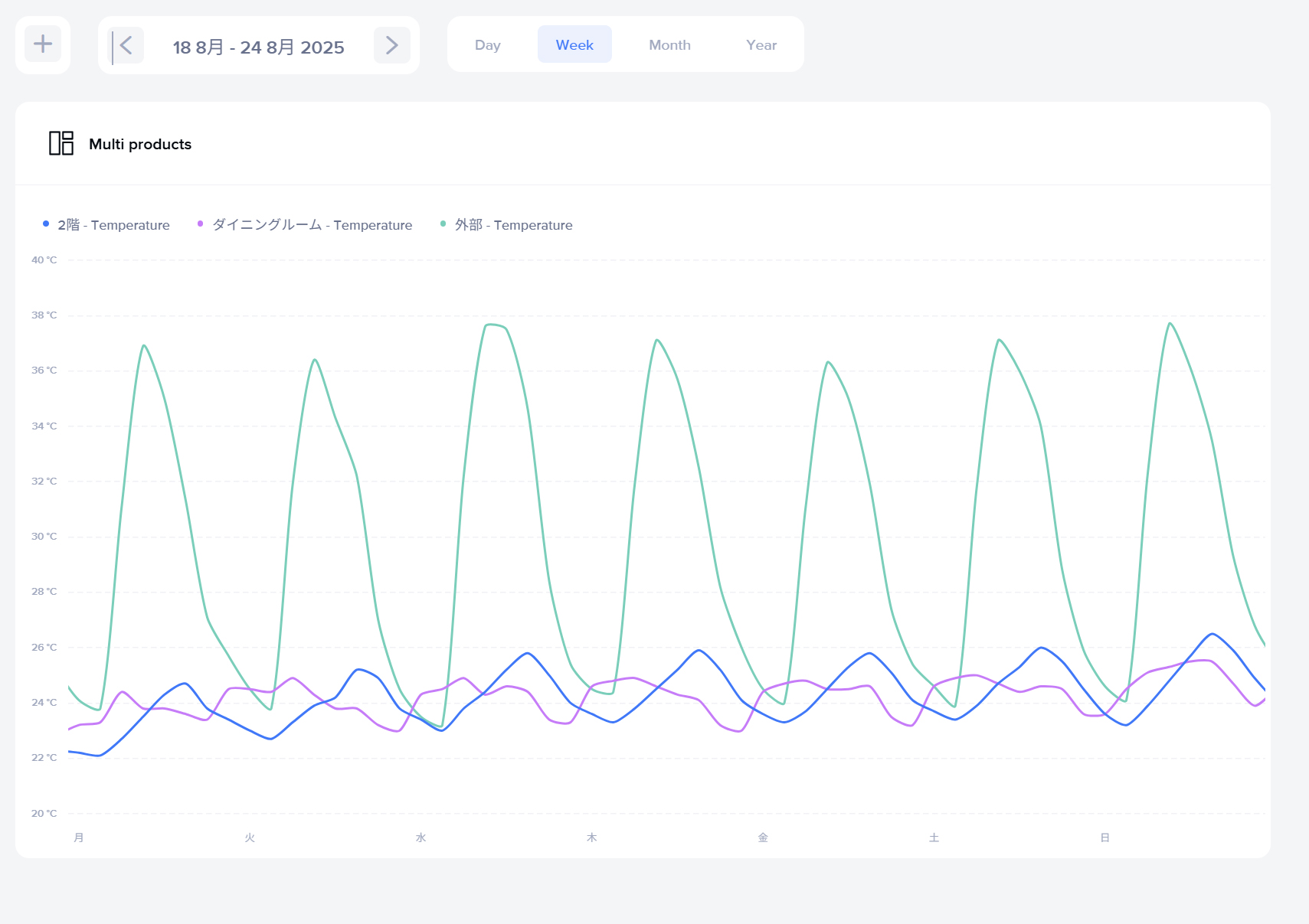The image size is (1309, 924).
Task: Open the Year view tab
Action: click(x=761, y=45)
